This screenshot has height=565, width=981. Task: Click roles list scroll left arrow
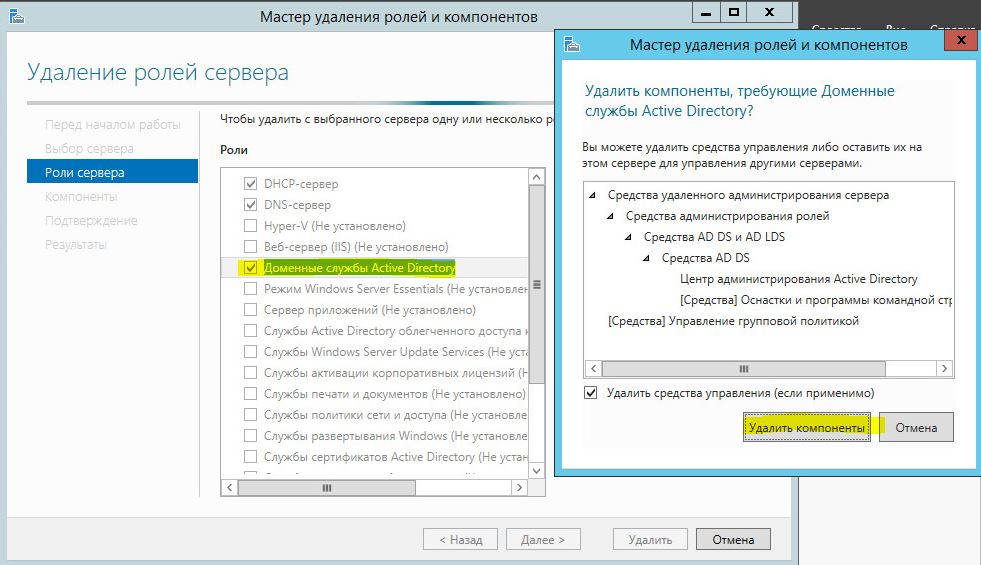229,487
